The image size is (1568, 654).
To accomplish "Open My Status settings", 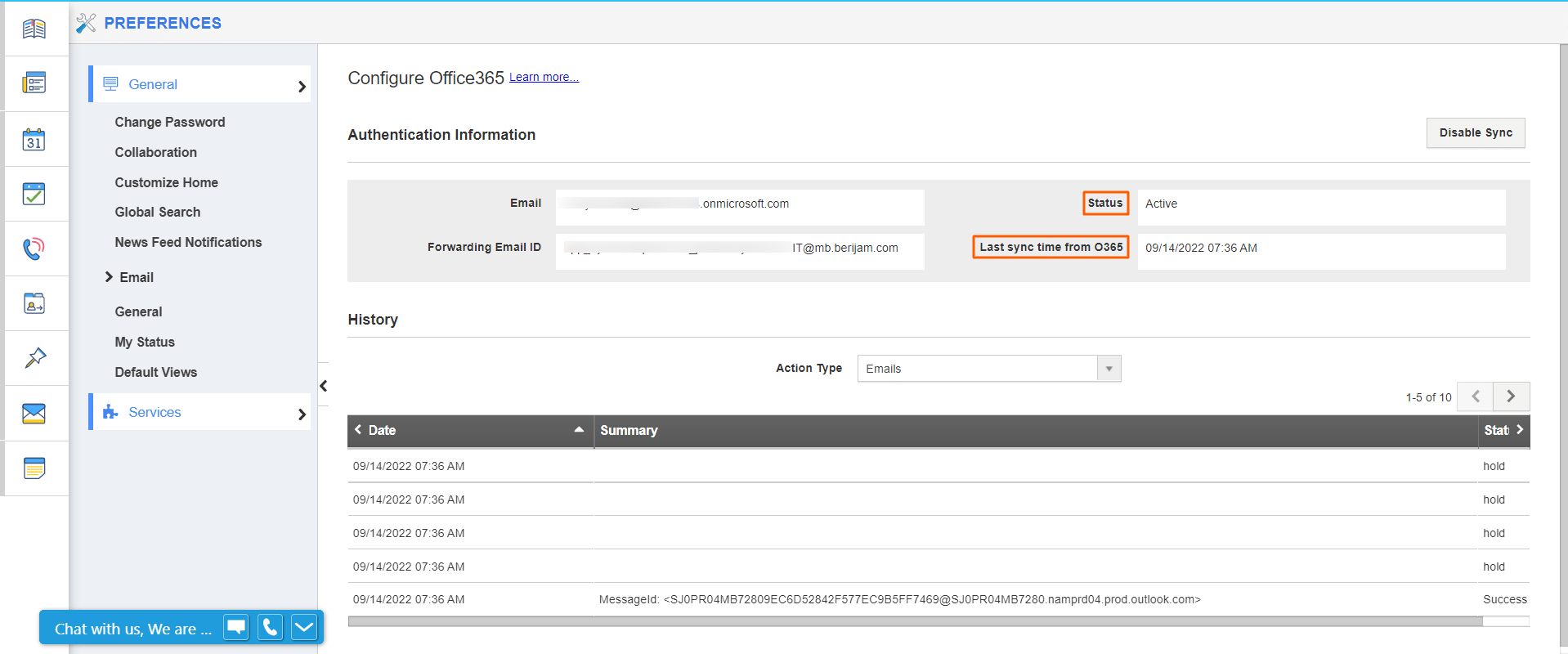I will (x=145, y=342).
